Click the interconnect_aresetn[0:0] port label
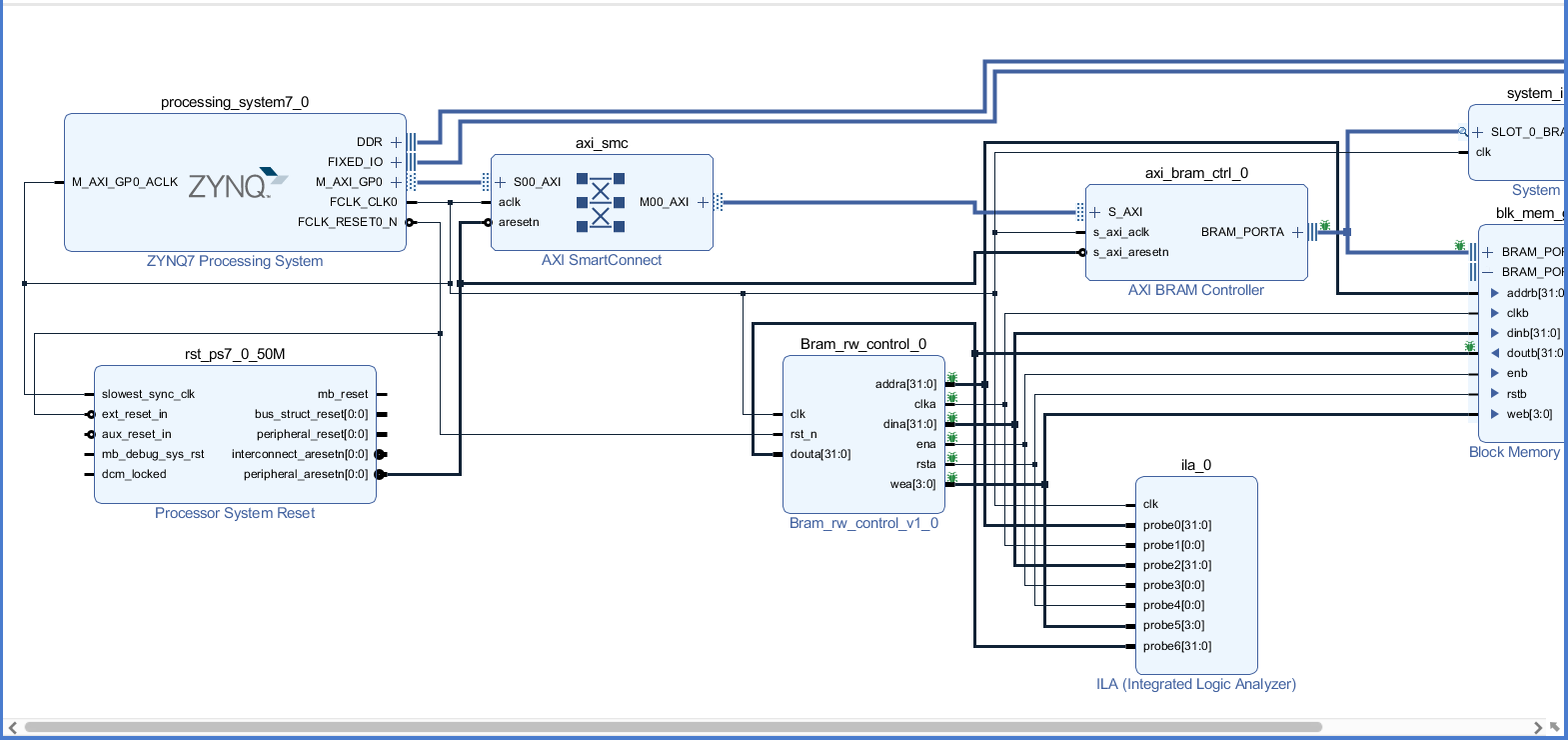The image size is (1568, 744). tap(300, 454)
